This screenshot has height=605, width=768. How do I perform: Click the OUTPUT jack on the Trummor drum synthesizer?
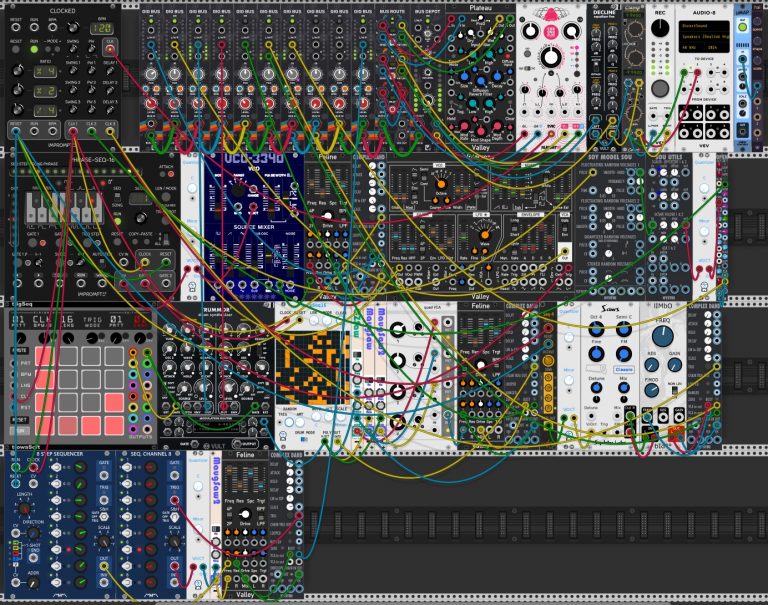(x=238, y=443)
